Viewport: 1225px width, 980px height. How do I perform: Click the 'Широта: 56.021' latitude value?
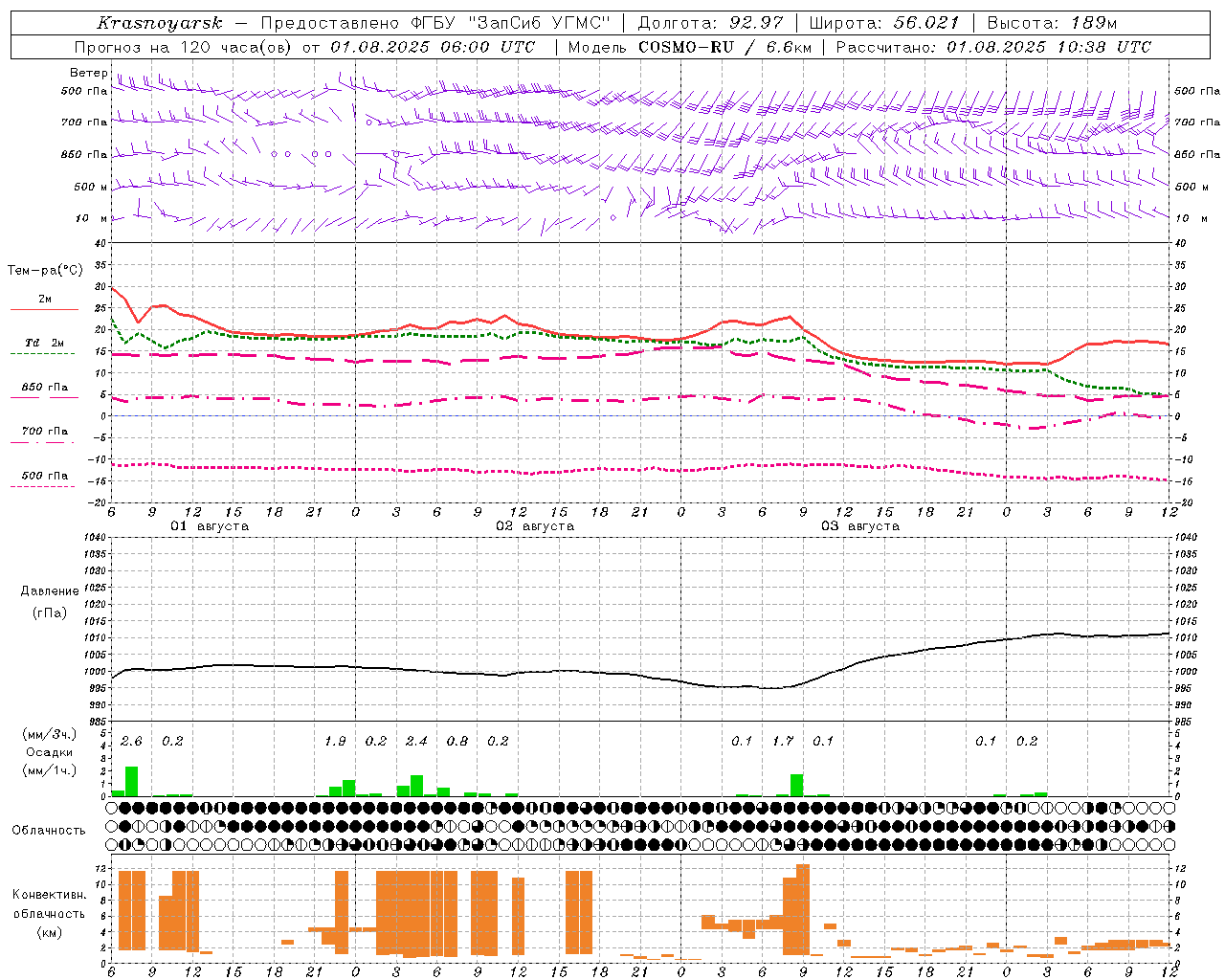click(x=883, y=23)
